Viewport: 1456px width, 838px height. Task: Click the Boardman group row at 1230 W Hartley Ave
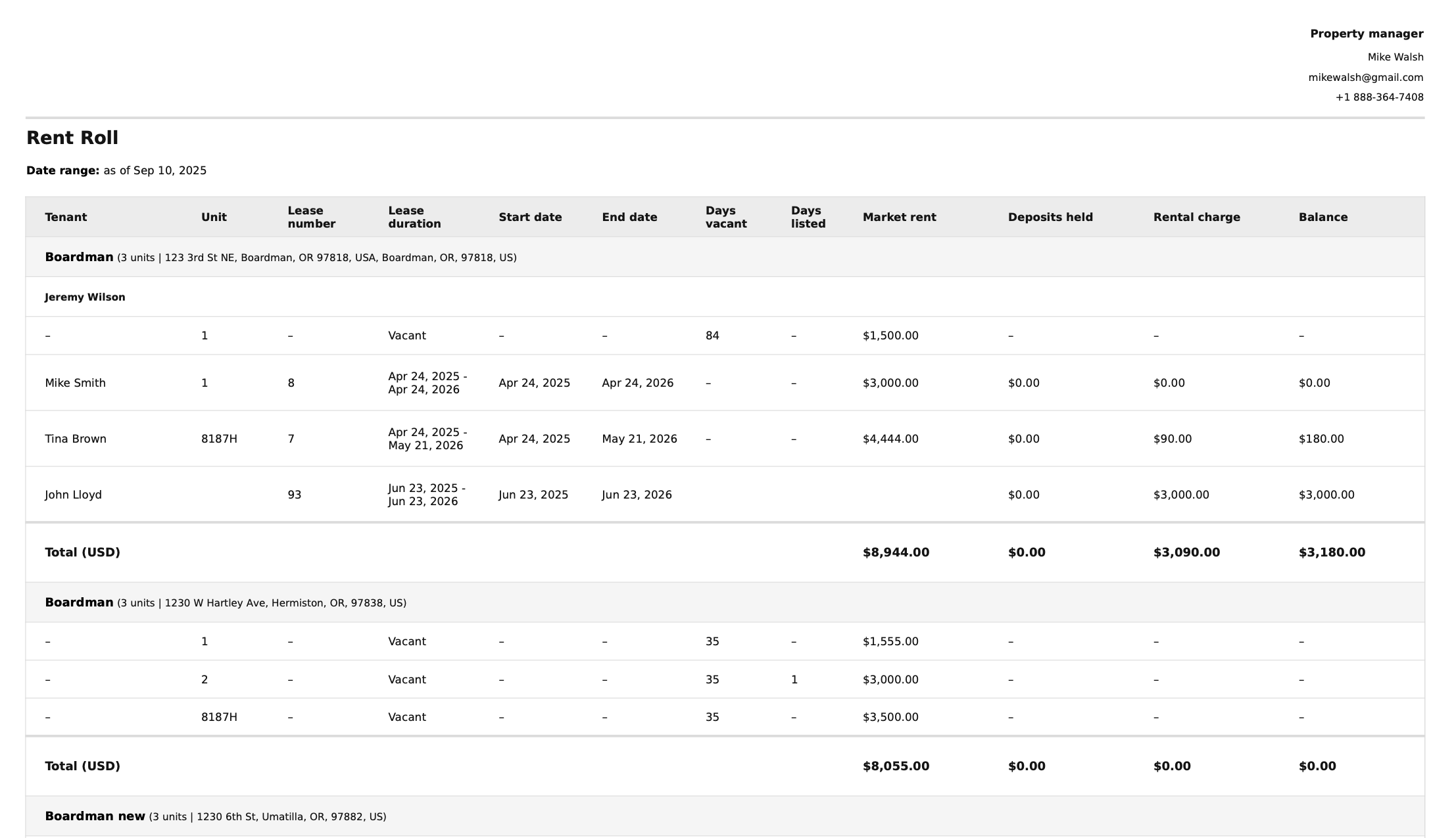[725, 603]
